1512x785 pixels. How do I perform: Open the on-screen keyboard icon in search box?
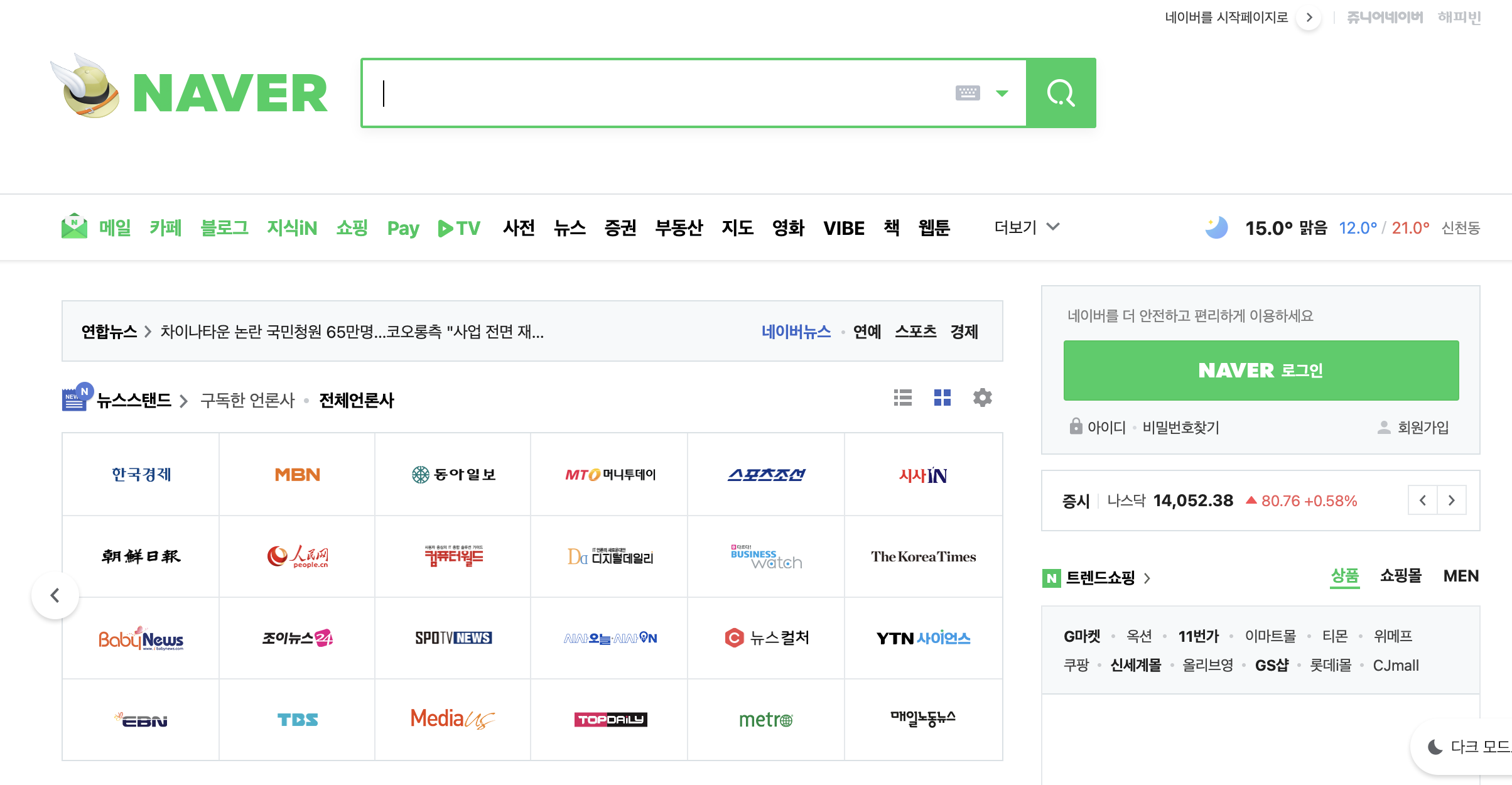(x=967, y=94)
